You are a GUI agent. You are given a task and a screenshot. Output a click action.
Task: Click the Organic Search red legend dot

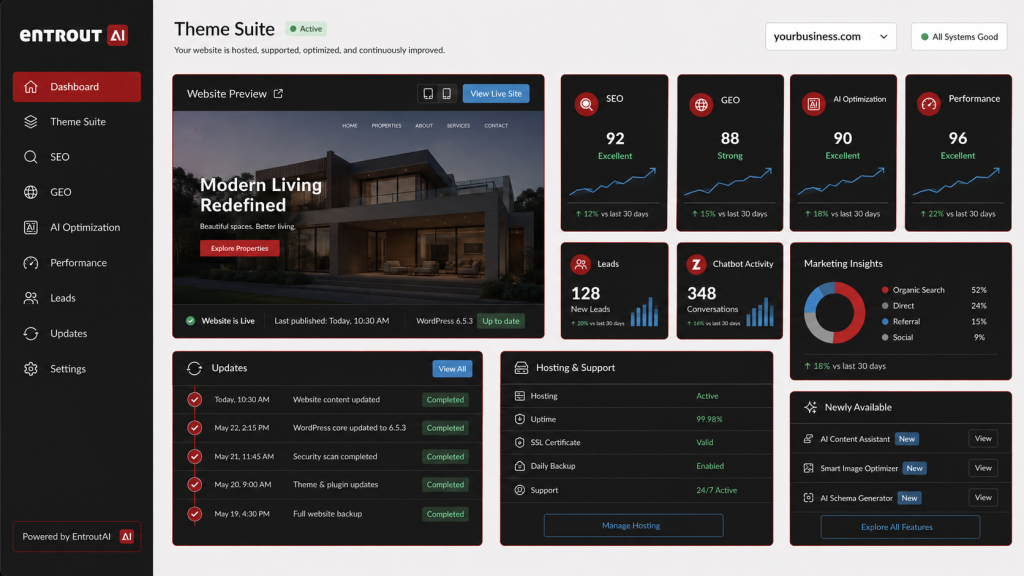(x=885, y=290)
